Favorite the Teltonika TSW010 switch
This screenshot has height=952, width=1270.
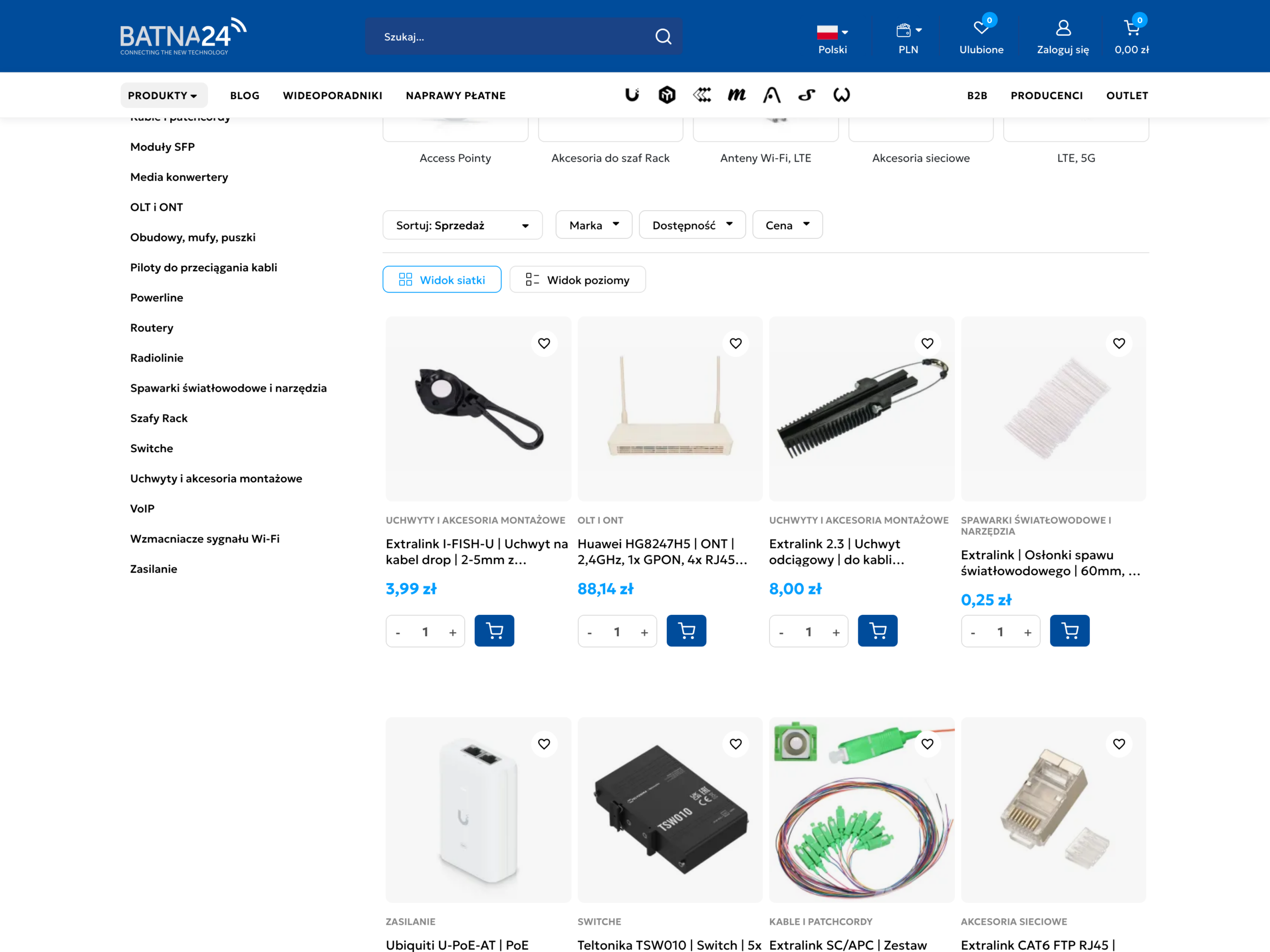pyautogui.click(x=736, y=744)
